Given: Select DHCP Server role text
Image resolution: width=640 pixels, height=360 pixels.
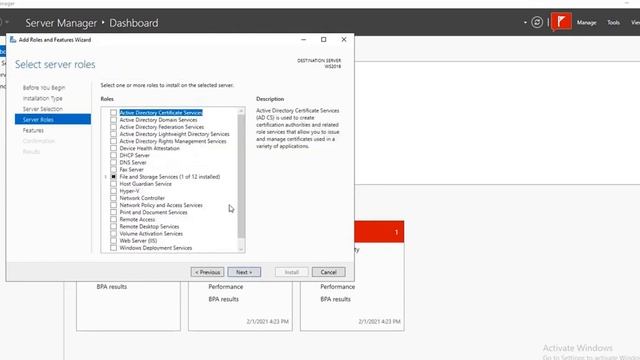Looking at the screenshot, I should (134, 156).
